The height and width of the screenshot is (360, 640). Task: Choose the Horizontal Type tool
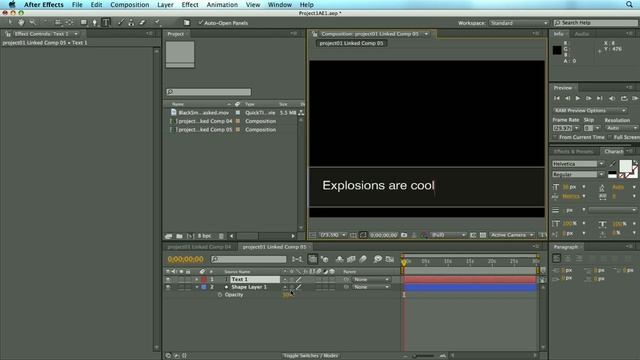(x=106, y=22)
